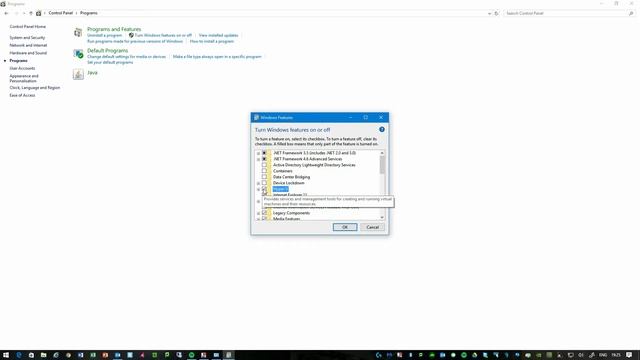Click the taskbar clock

pyautogui.click(x=616, y=355)
